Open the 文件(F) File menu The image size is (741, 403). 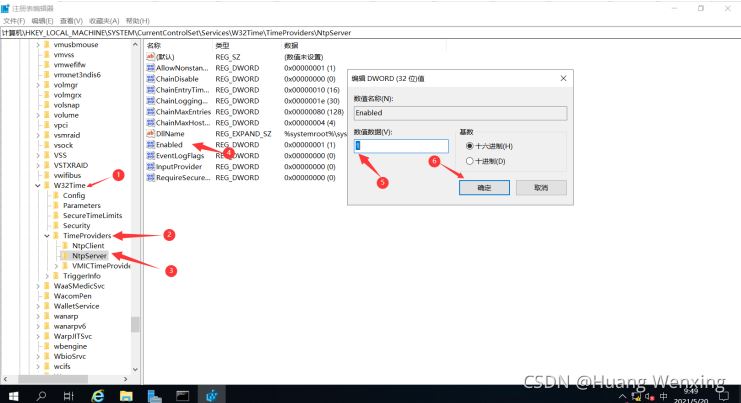[14, 21]
